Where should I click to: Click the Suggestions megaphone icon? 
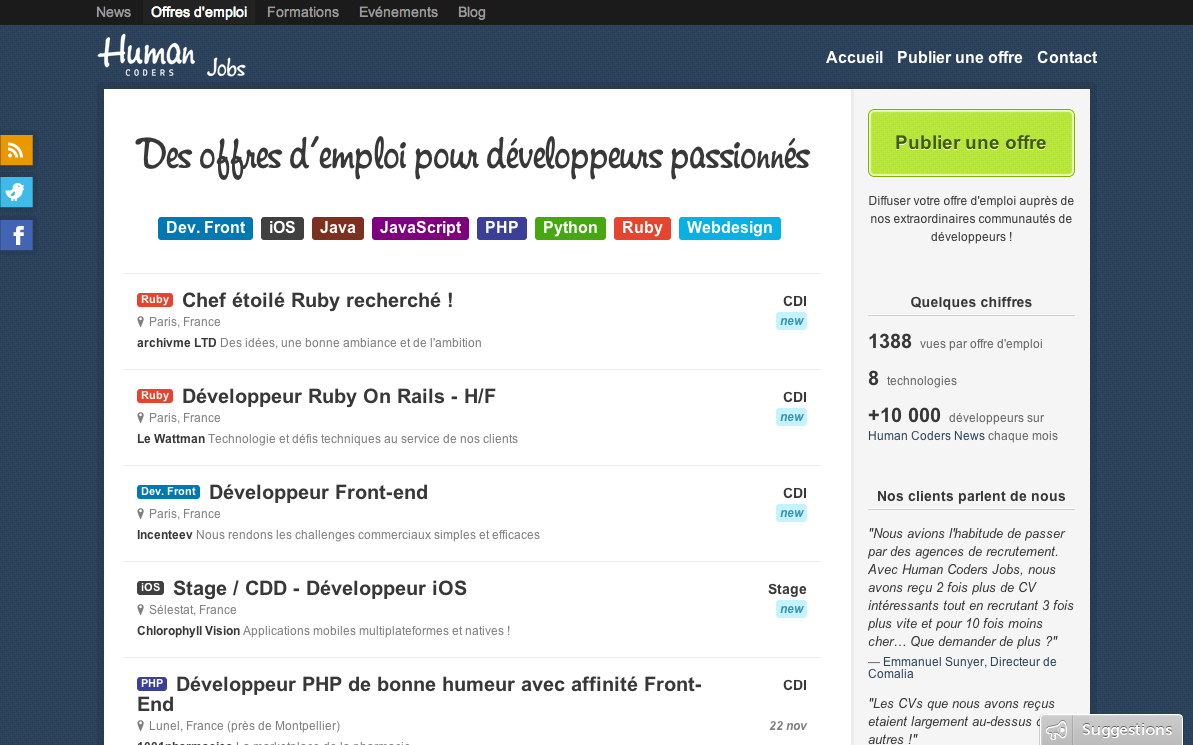pos(1056,731)
